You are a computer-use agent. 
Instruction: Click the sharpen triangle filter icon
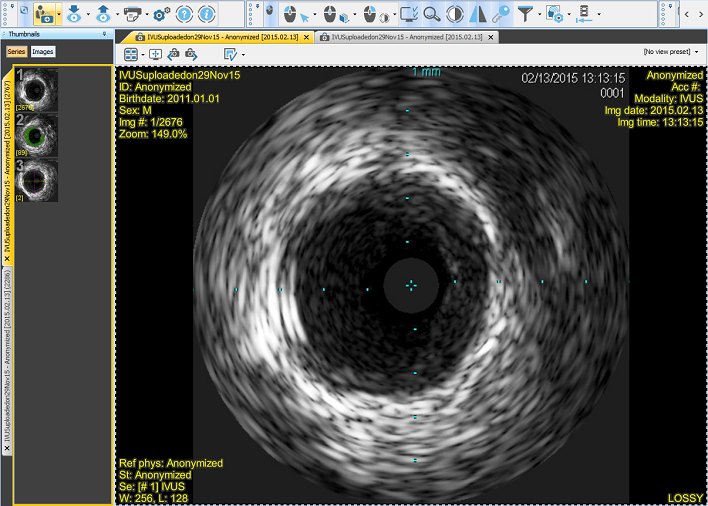(x=478, y=14)
